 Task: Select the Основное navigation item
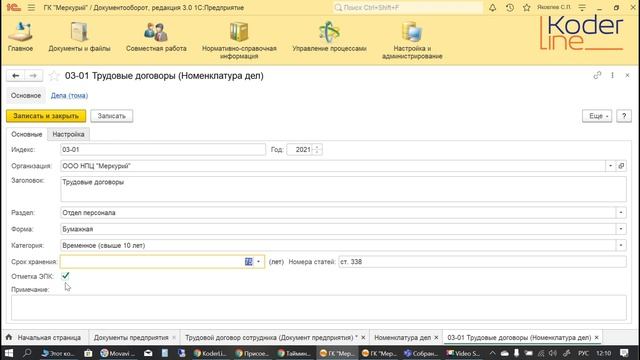pos(26,96)
